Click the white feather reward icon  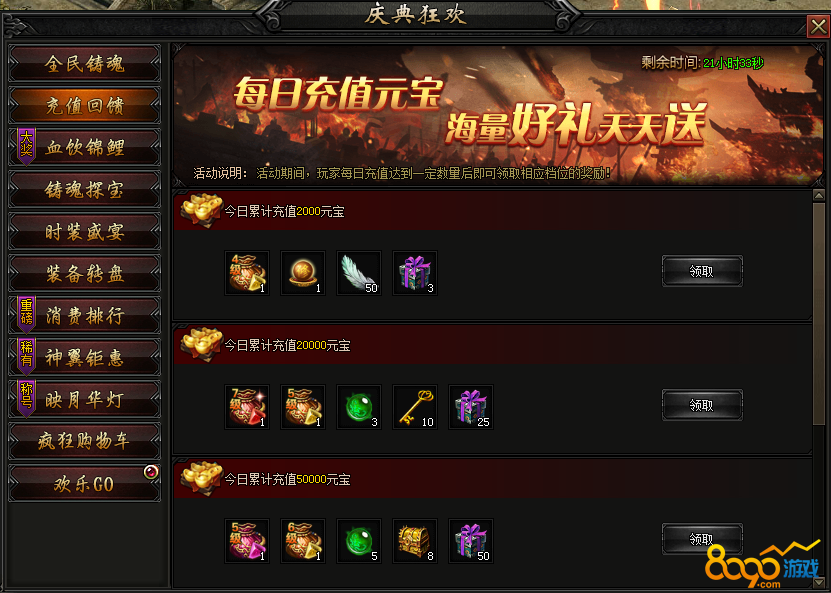coord(359,273)
